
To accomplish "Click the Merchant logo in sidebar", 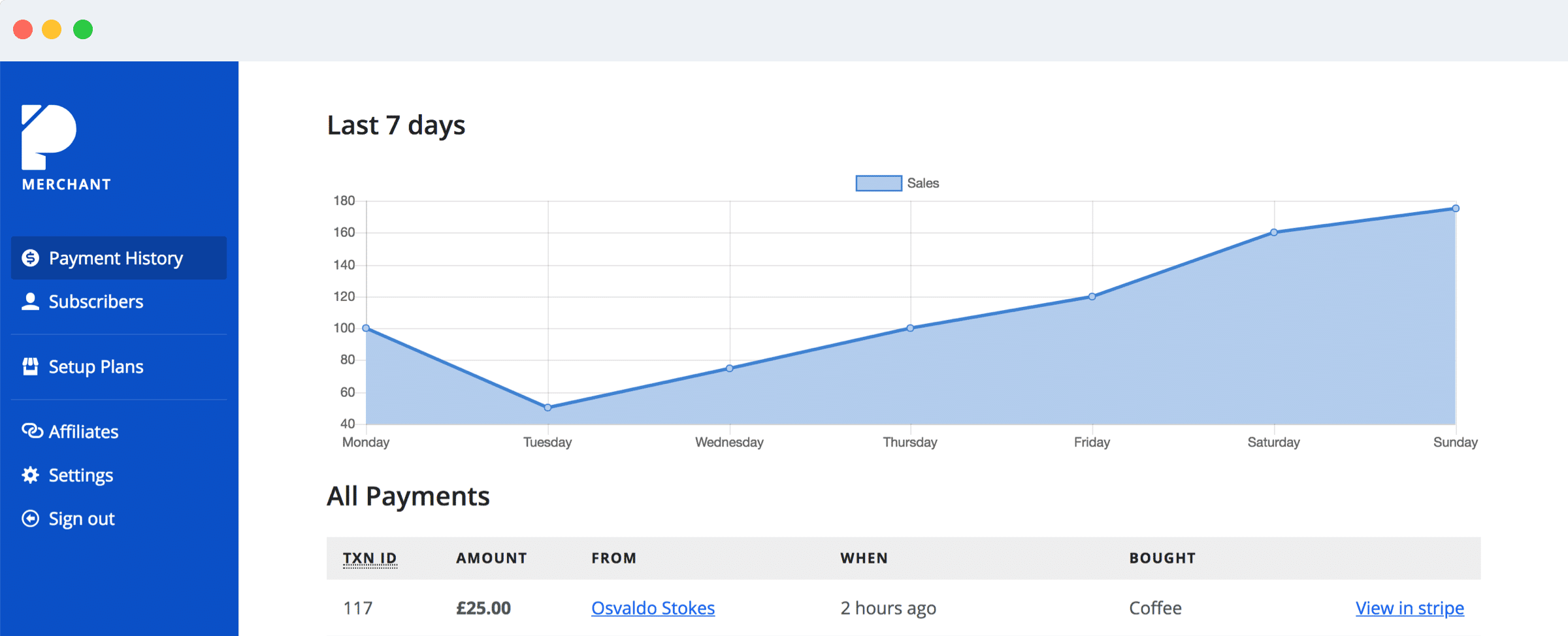I will point(65,148).
